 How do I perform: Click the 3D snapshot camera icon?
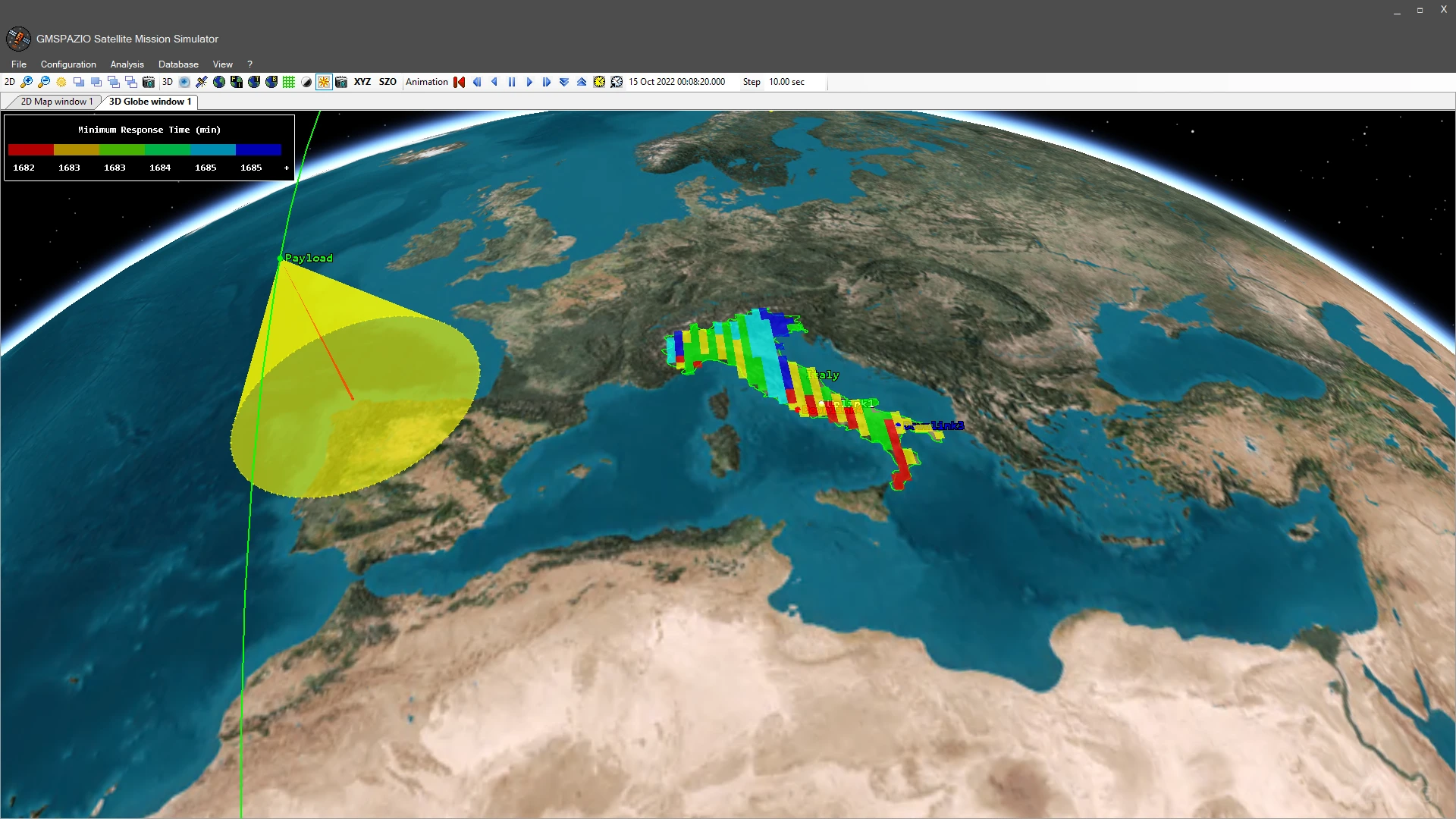coord(341,82)
